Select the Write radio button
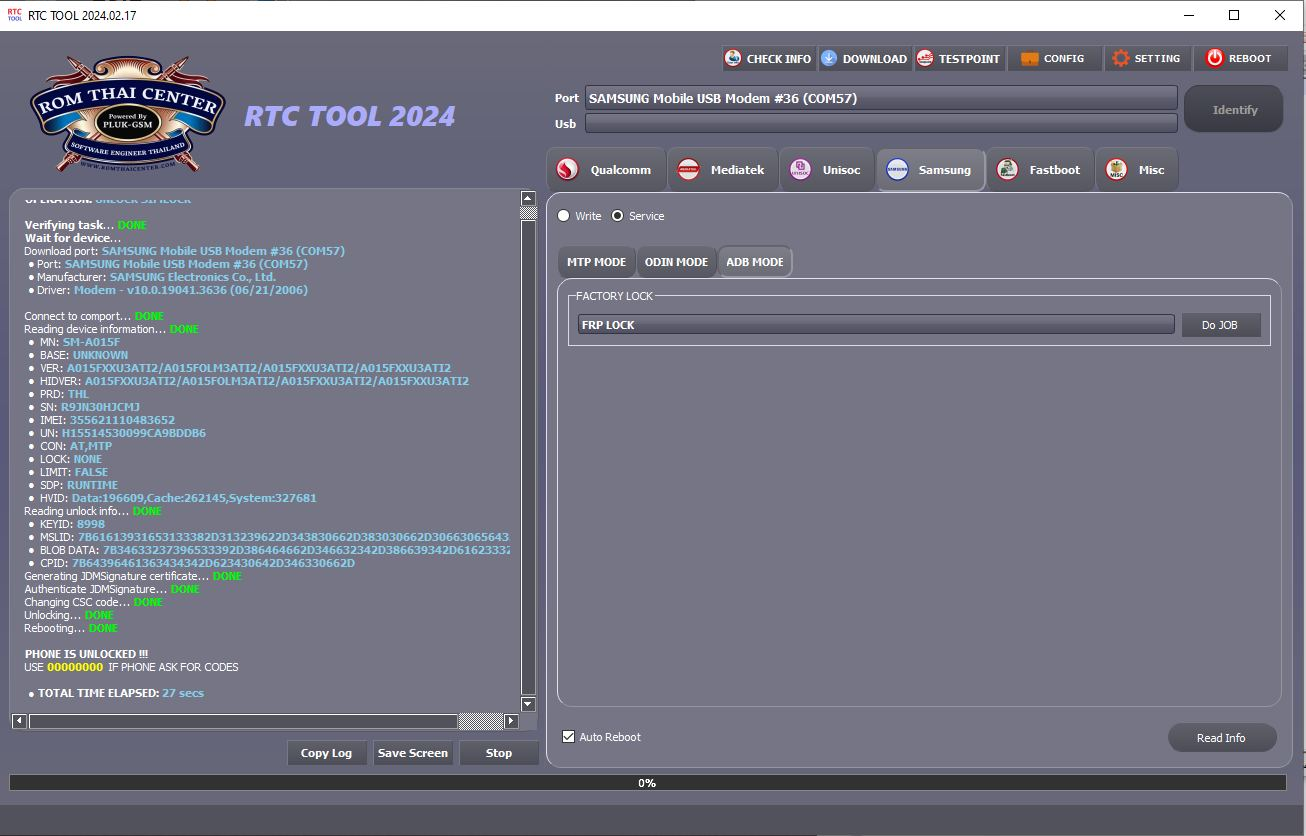This screenshot has height=836, width=1306. coord(564,216)
